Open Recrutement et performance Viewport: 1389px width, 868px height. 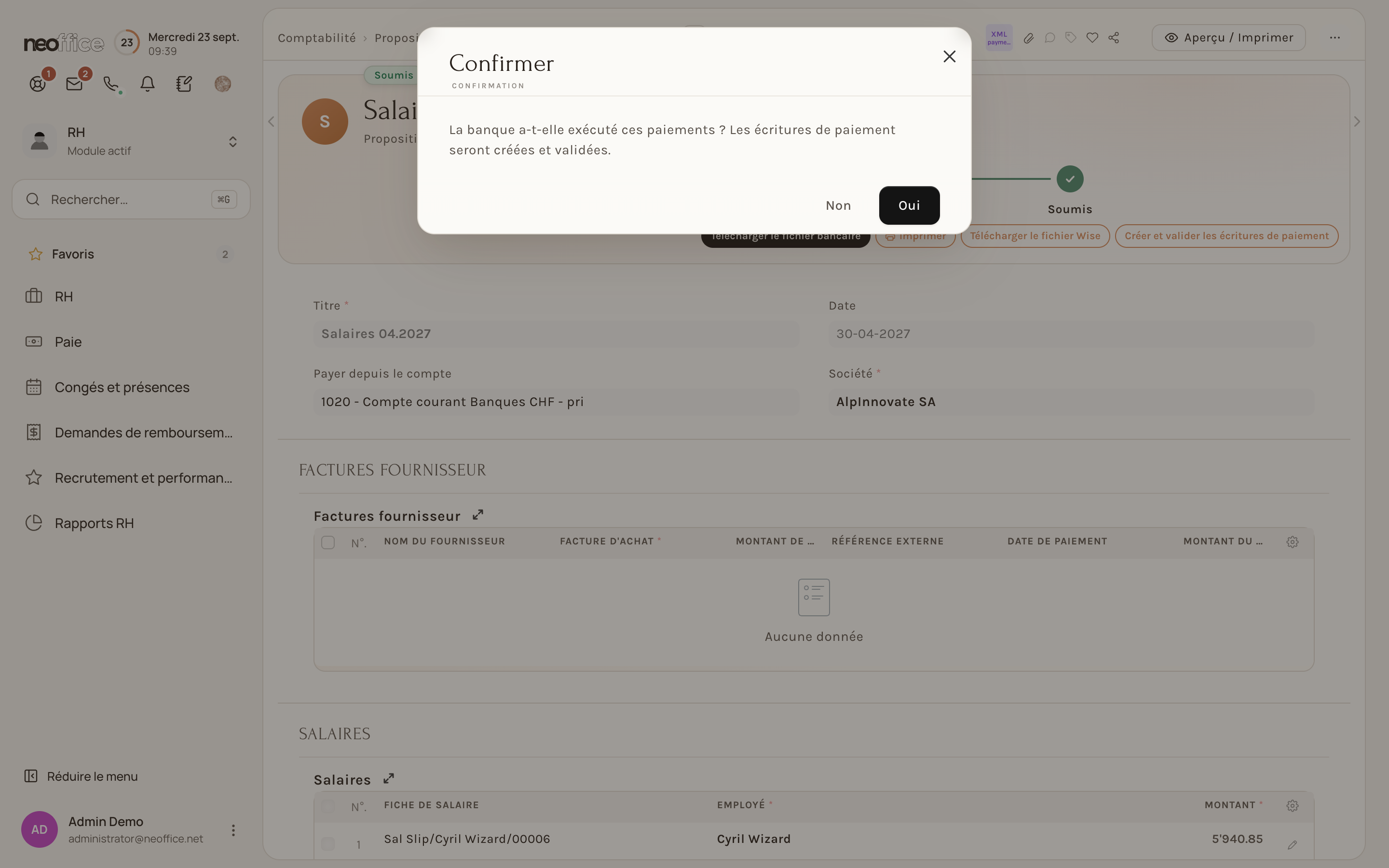131,478
